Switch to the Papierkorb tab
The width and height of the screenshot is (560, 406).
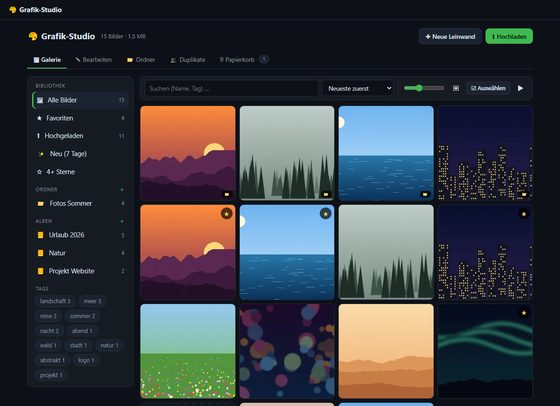[244, 60]
